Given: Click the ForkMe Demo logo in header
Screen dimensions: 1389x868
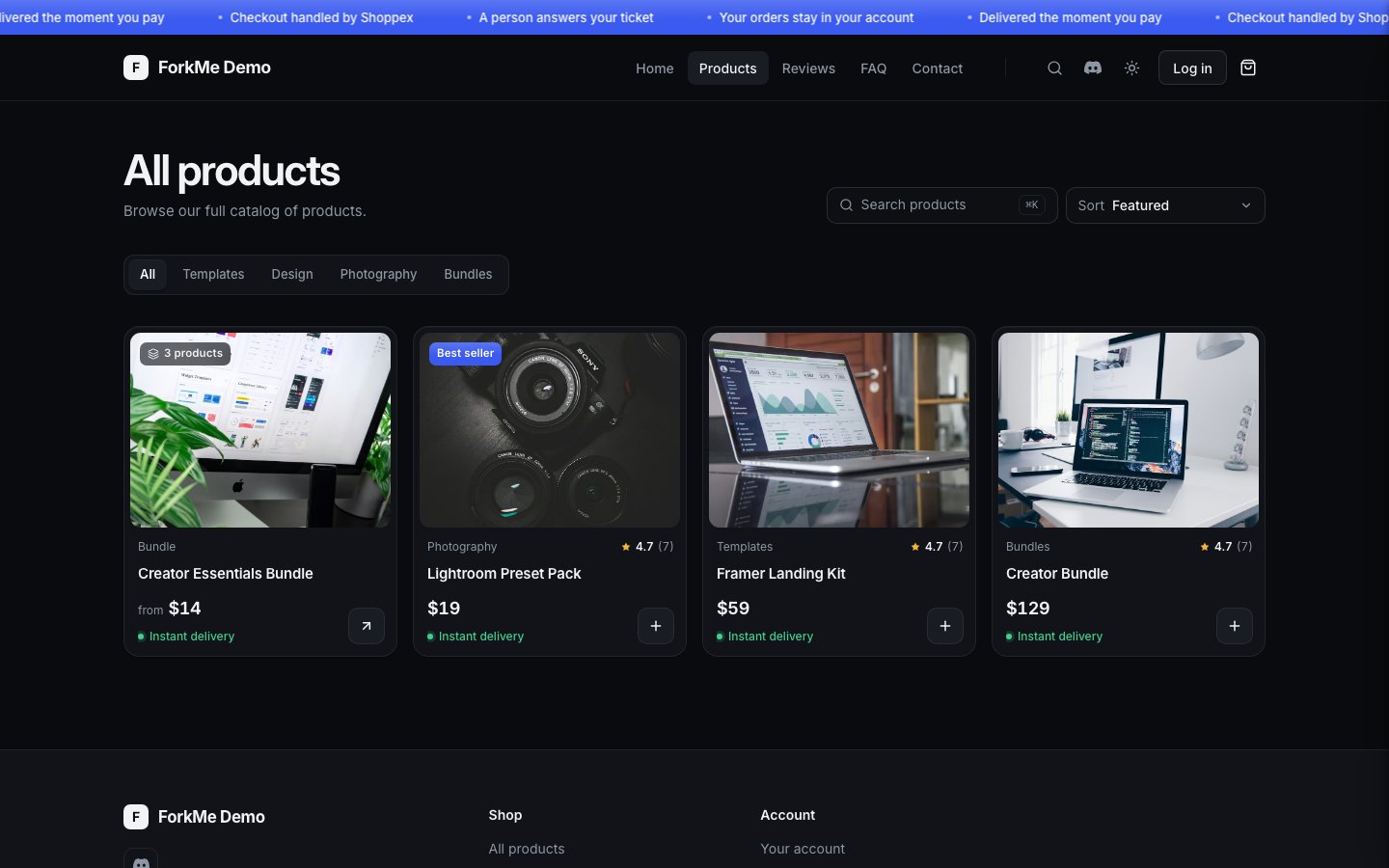Looking at the screenshot, I should point(197,68).
